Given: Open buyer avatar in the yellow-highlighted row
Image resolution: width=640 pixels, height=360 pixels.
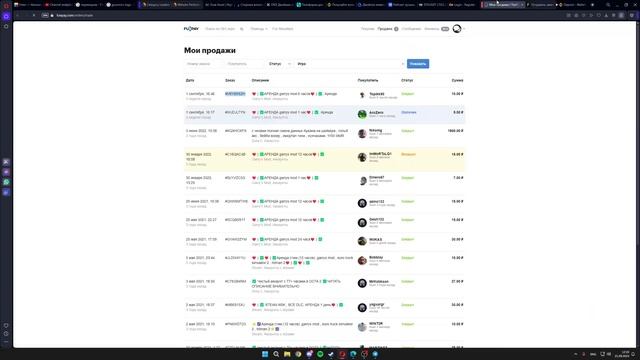Looking at the screenshot, I should point(362,157).
